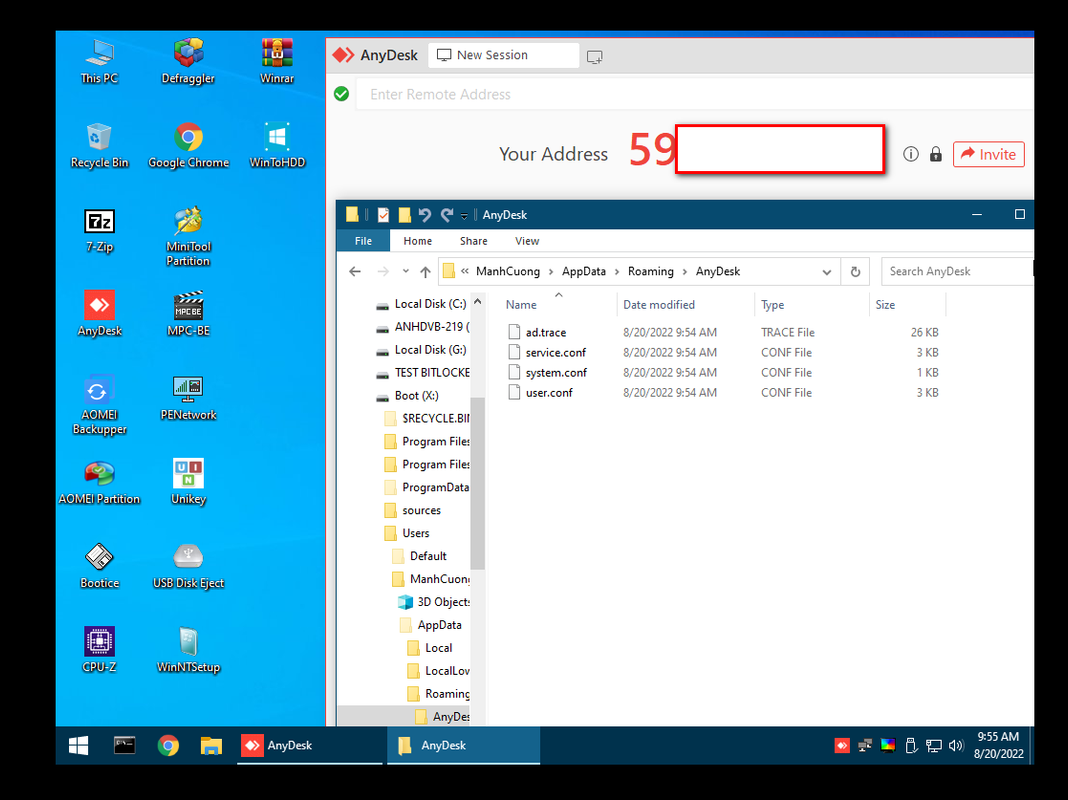Open Windows Start menu
The image size is (1068, 800).
click(78, 746)
